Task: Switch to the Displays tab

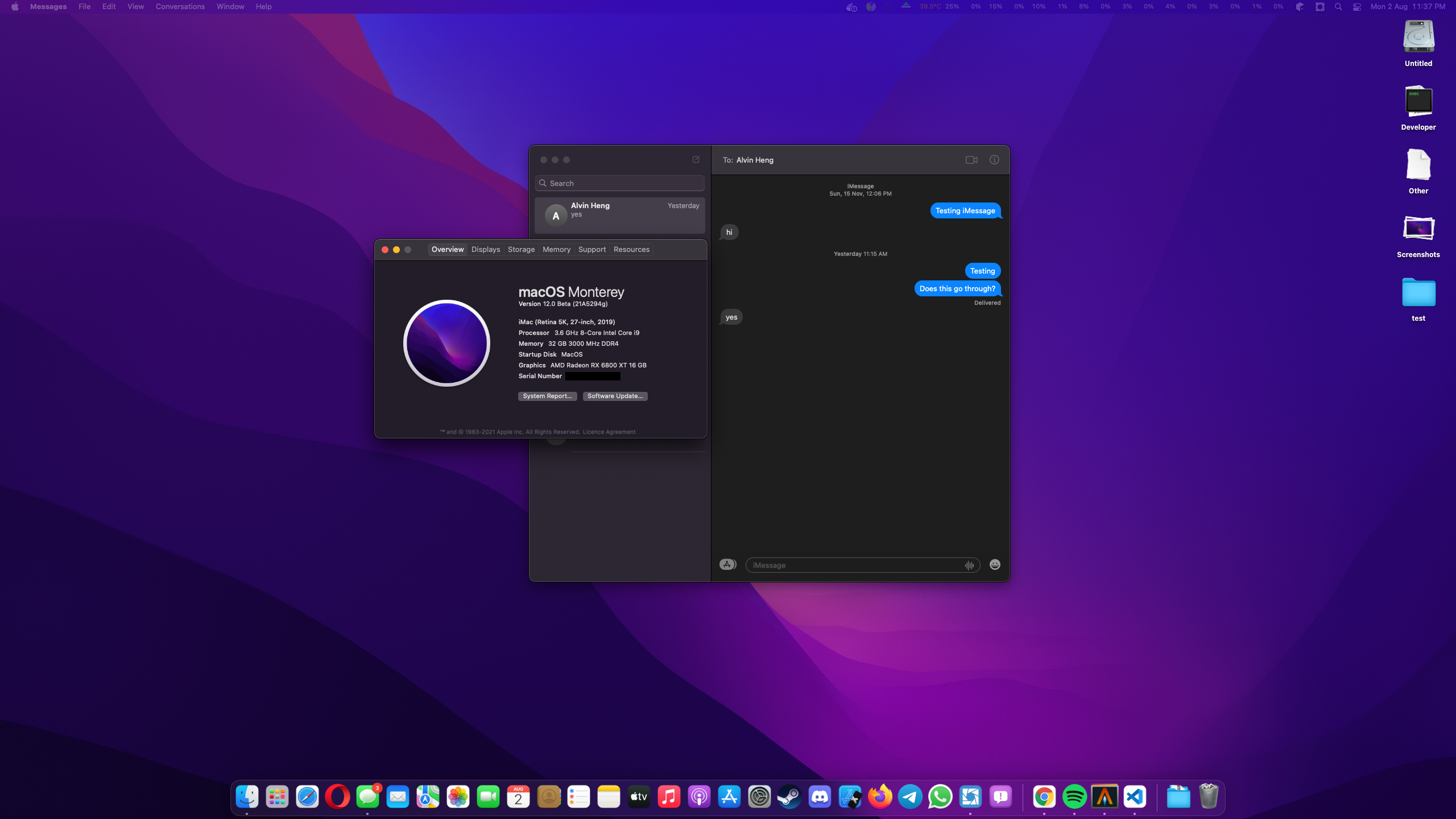Action: coord(485,250)
